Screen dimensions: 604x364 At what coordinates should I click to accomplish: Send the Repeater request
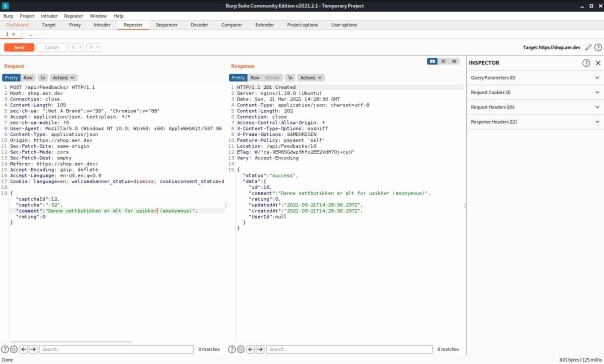19,47
